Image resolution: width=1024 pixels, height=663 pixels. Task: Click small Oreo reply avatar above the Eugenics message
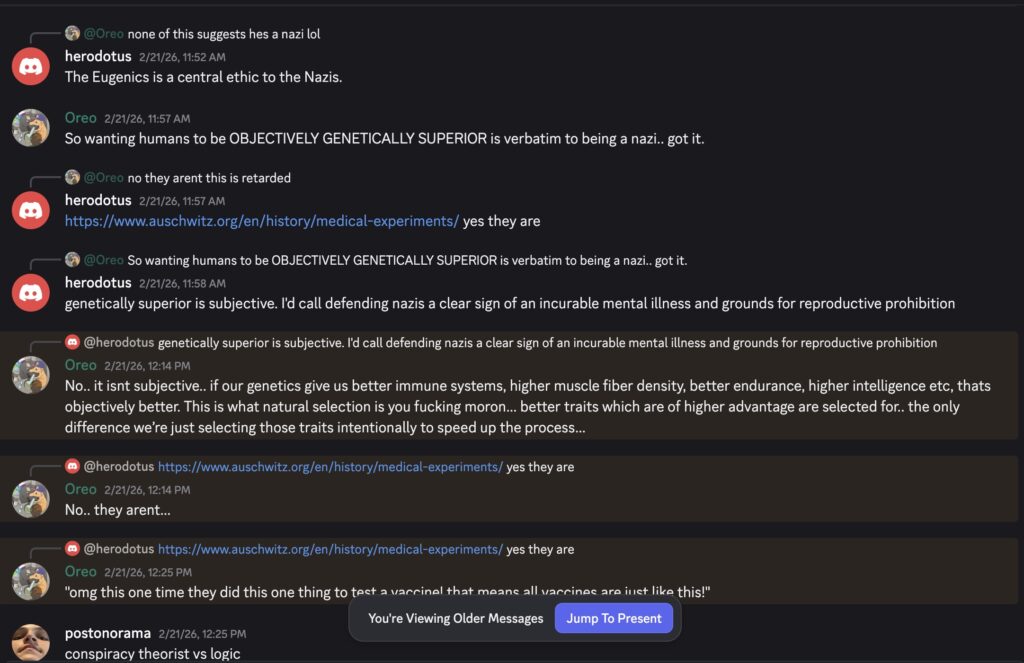tap(72, 34)
